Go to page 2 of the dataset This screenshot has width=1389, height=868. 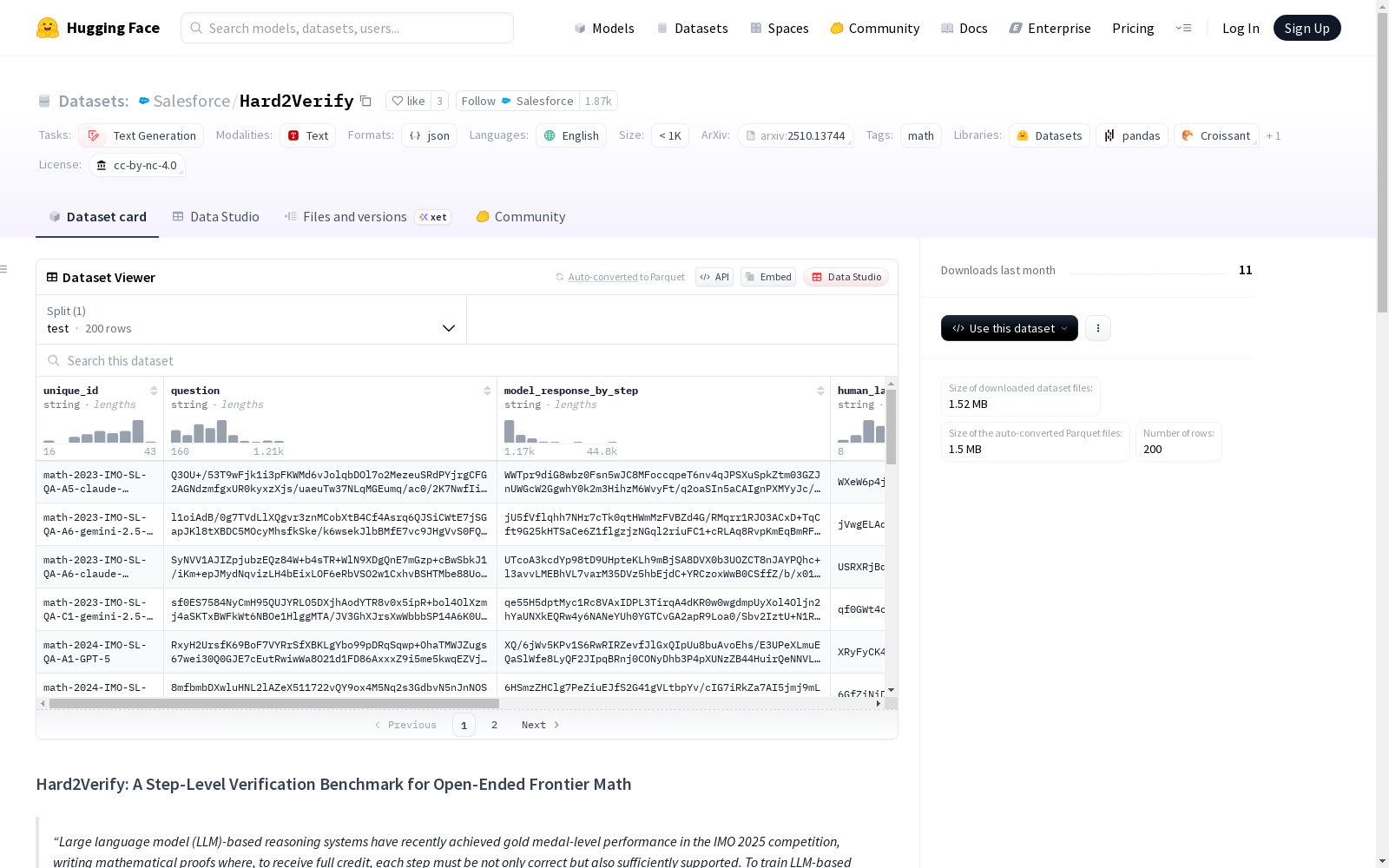(494, 725)
